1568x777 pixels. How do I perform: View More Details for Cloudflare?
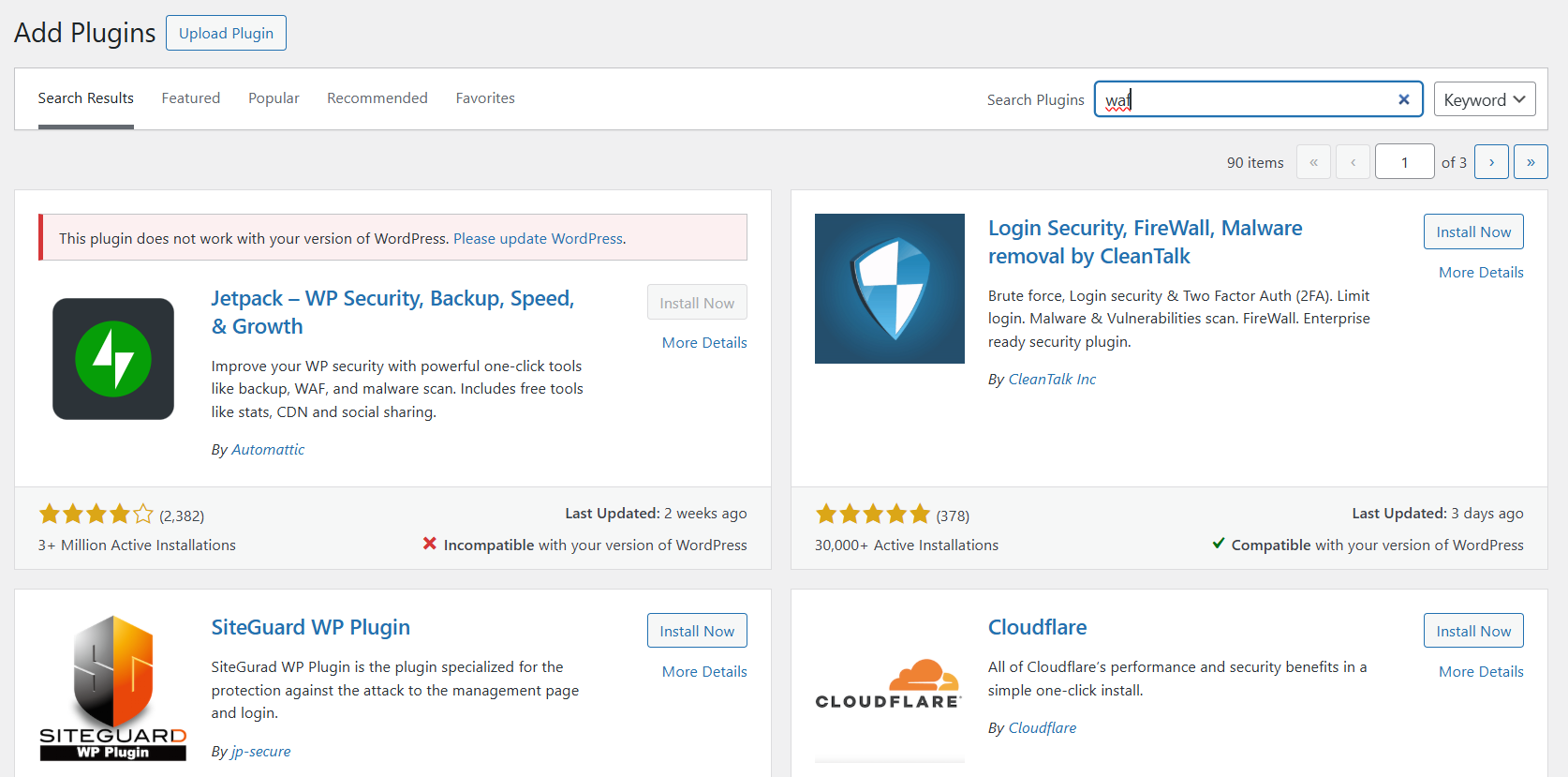point(1481,672)
